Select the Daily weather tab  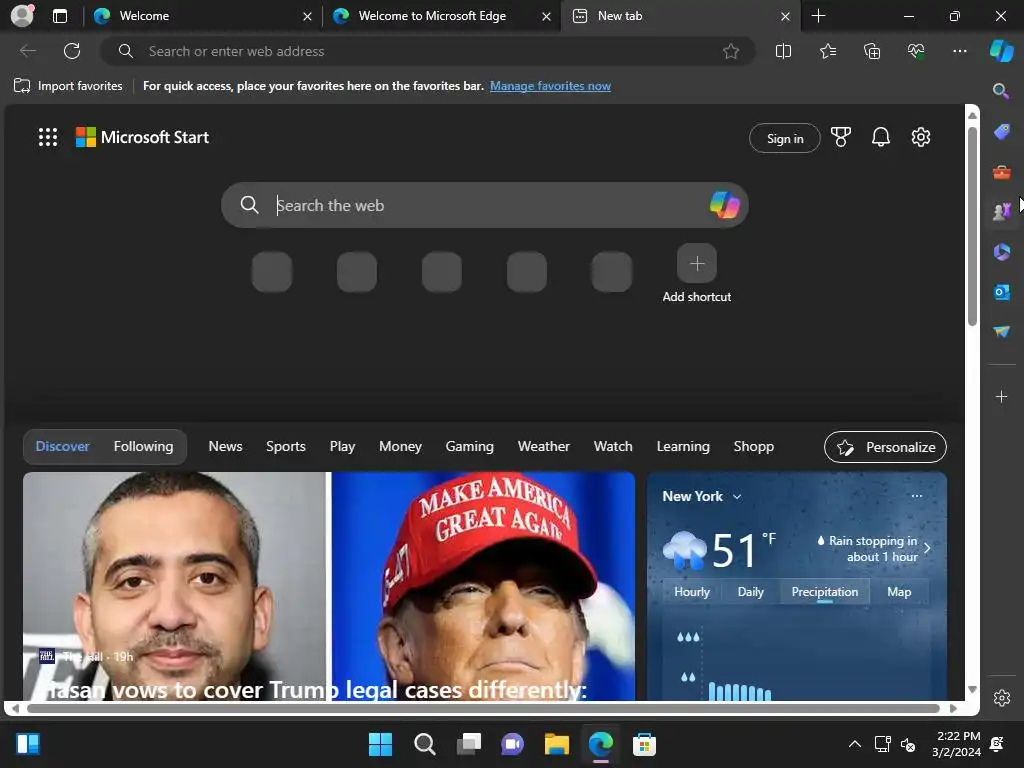(750, 592)
